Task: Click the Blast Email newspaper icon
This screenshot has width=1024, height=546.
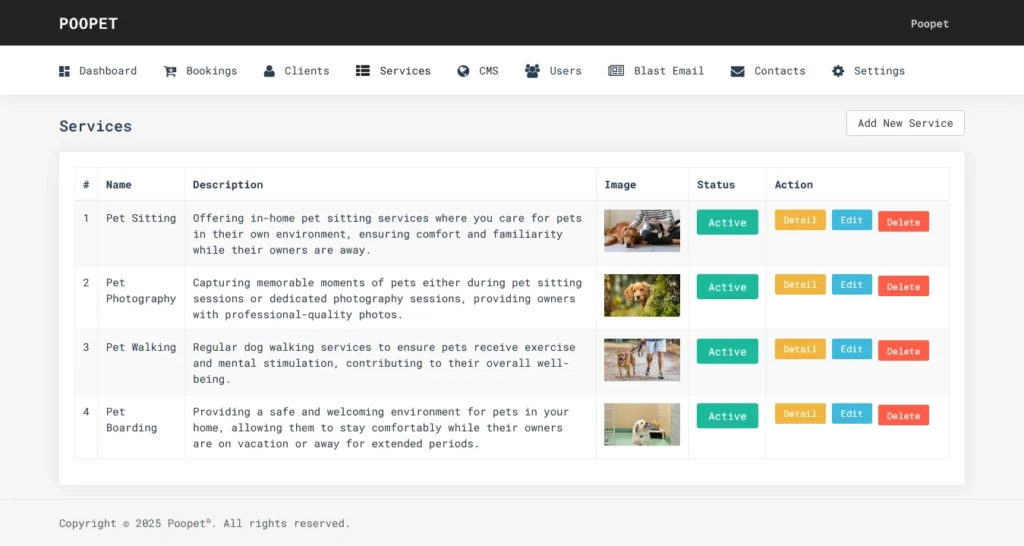Action: 616,71
